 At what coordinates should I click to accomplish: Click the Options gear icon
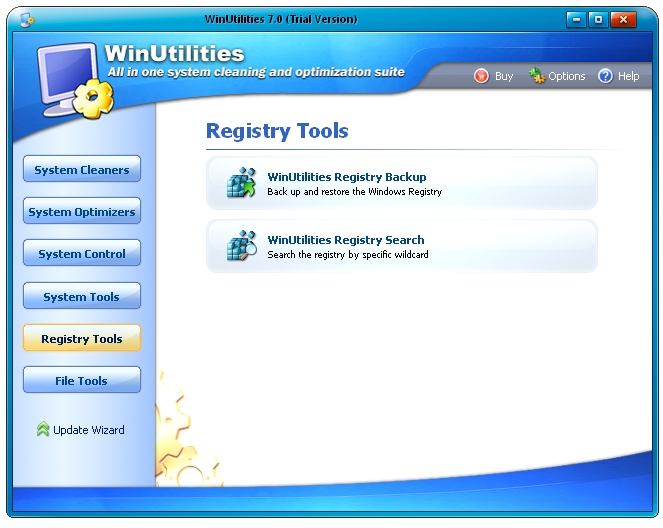pyautogui.click(x=537, y=76)
